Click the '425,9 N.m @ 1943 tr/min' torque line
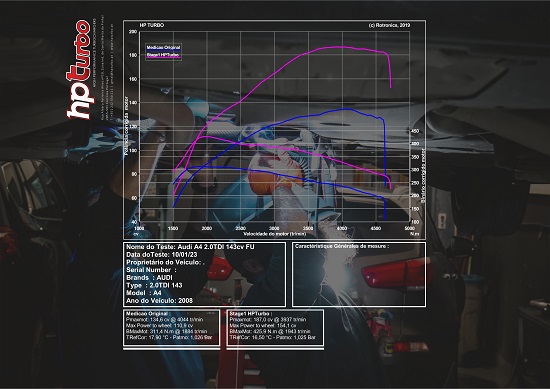Screen dimensions: 550x389 tap(270, 331)
